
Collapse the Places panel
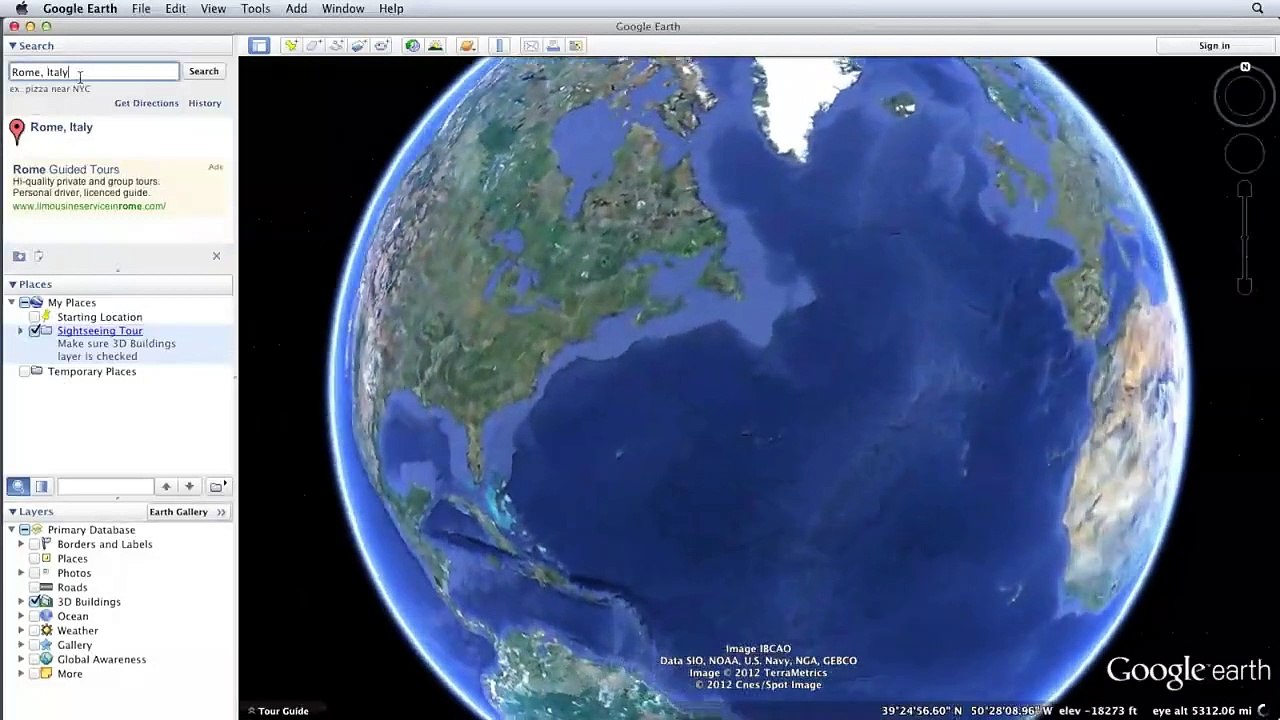(x=12, y=285)
